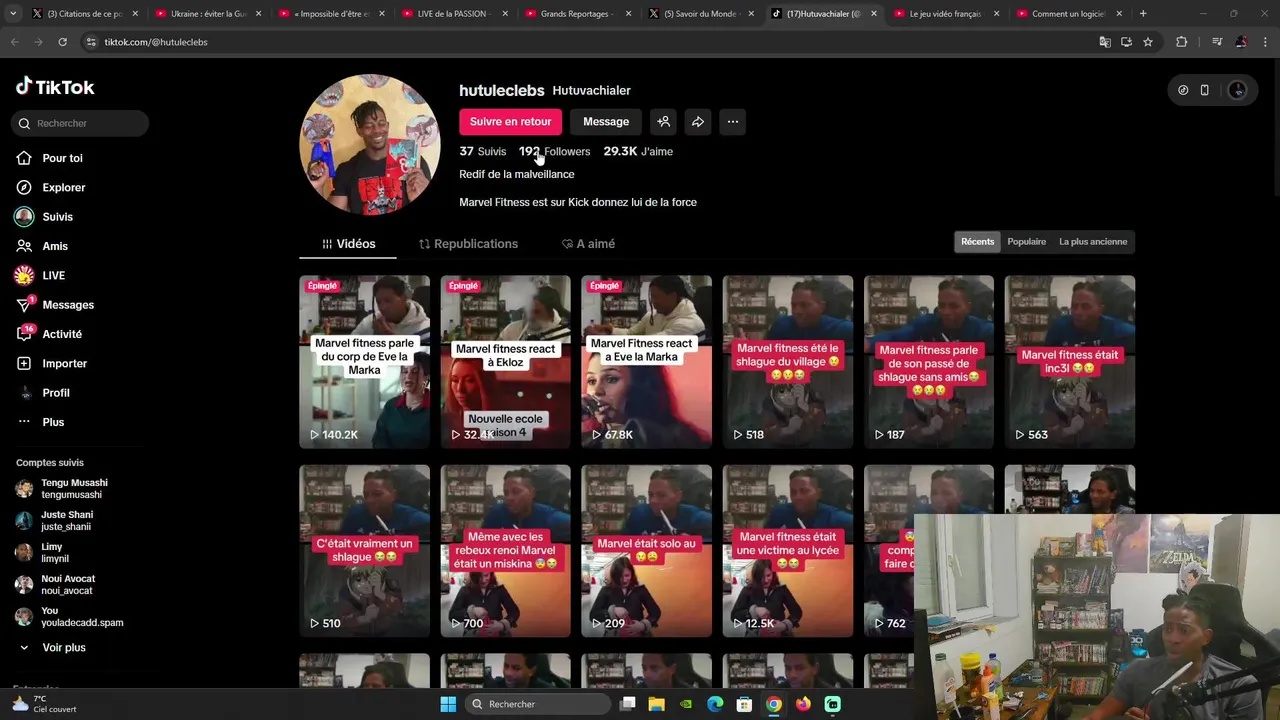Switch to Vidéos tab
This screenshot has height=720, width=1280.
pyautogui.click(x=348, y=244)
